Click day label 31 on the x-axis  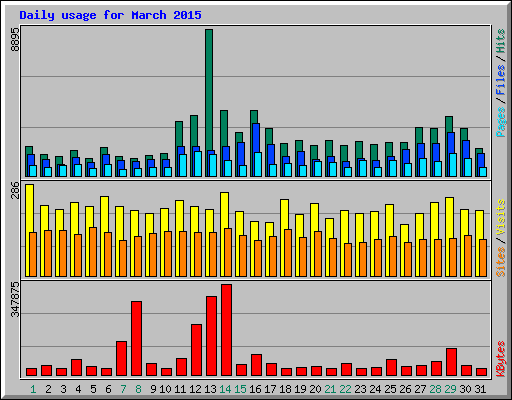pyautogui.click(x=480, y=389)
